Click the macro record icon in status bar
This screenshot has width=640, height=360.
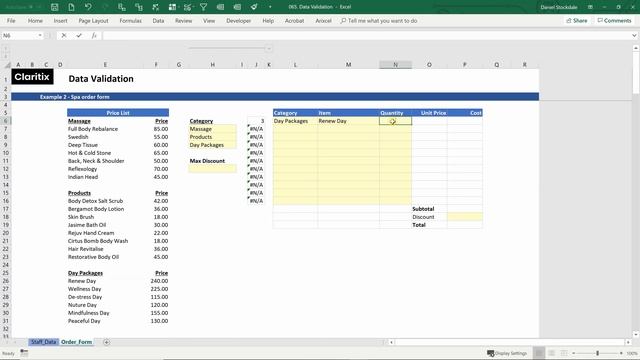tap(24, 353)
